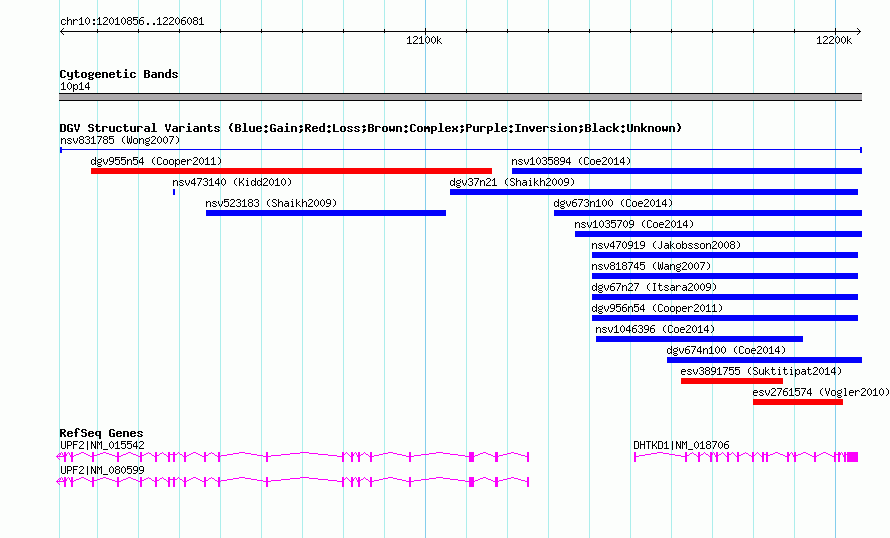Open the nsv470919 (Jakobsson2008) label
The height and width of the screenshot is (538, 890).
coord(666,245)
